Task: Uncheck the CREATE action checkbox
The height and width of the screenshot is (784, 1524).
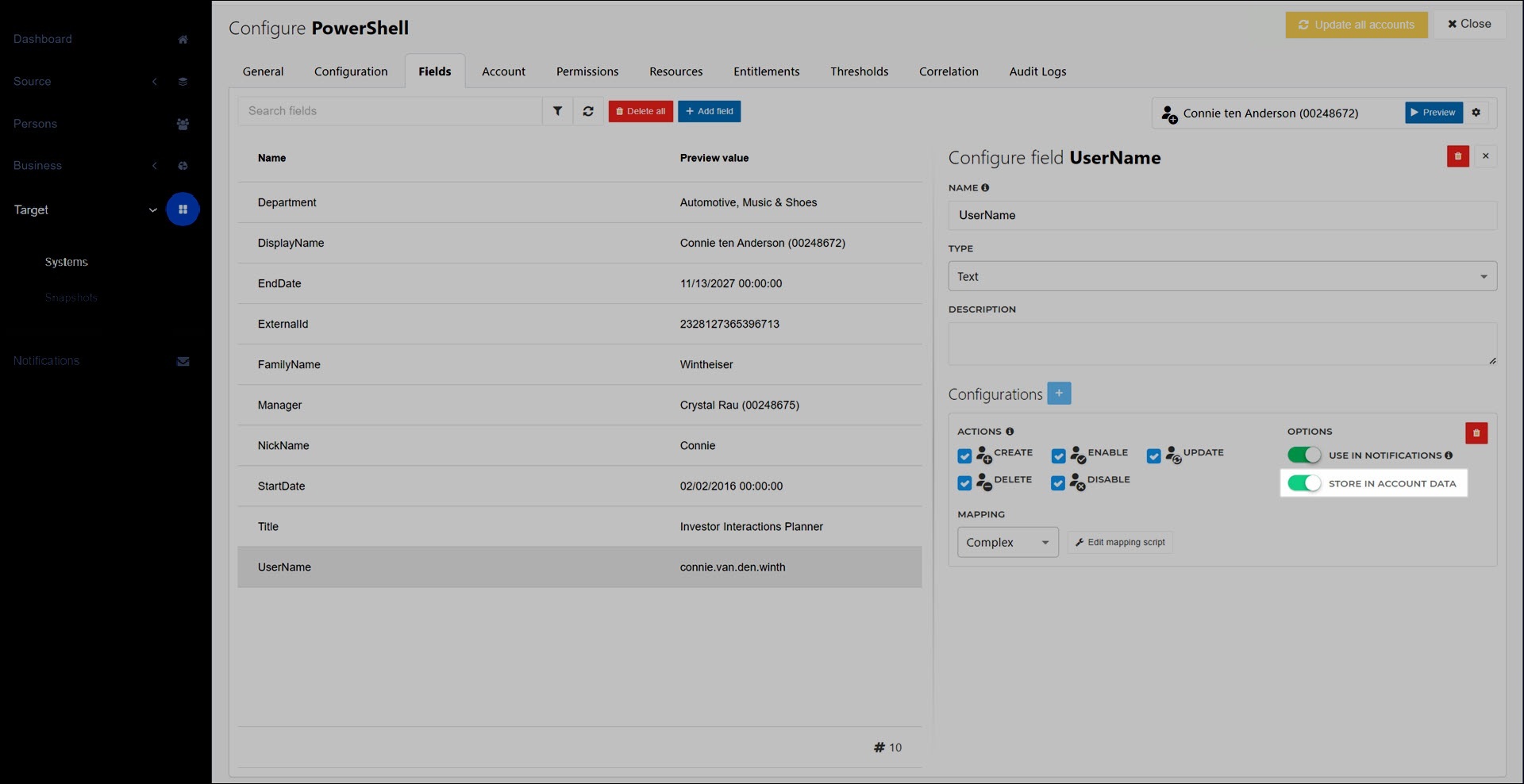Action: pos(964,456)
